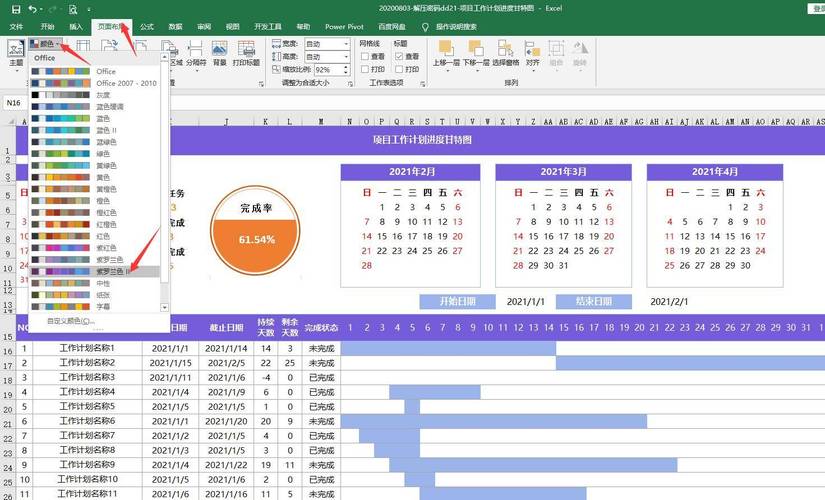Click 自定义颜色 (Customize Colors) option

tap(71, 321)
